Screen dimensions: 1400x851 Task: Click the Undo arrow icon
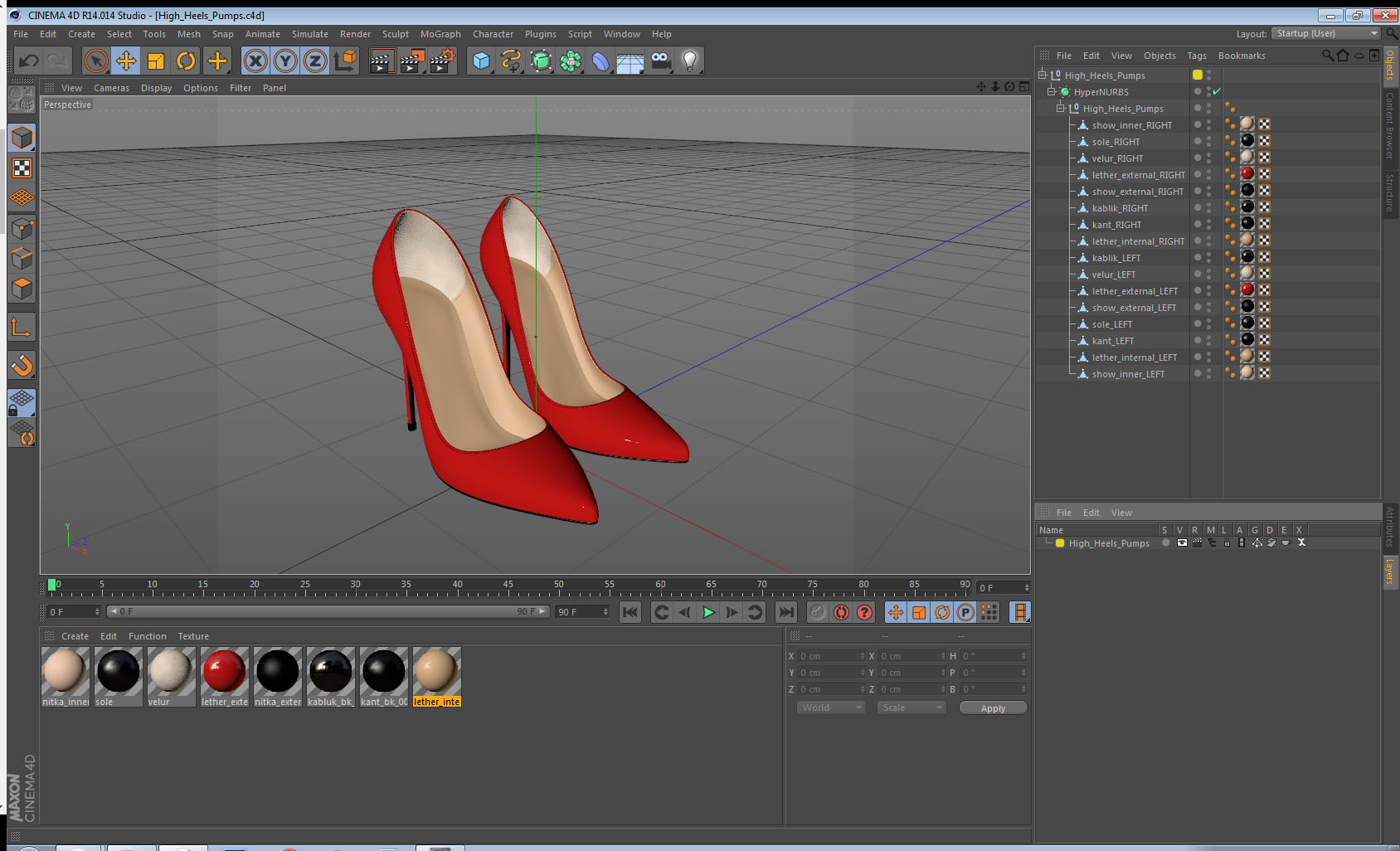tap(29, 61)
